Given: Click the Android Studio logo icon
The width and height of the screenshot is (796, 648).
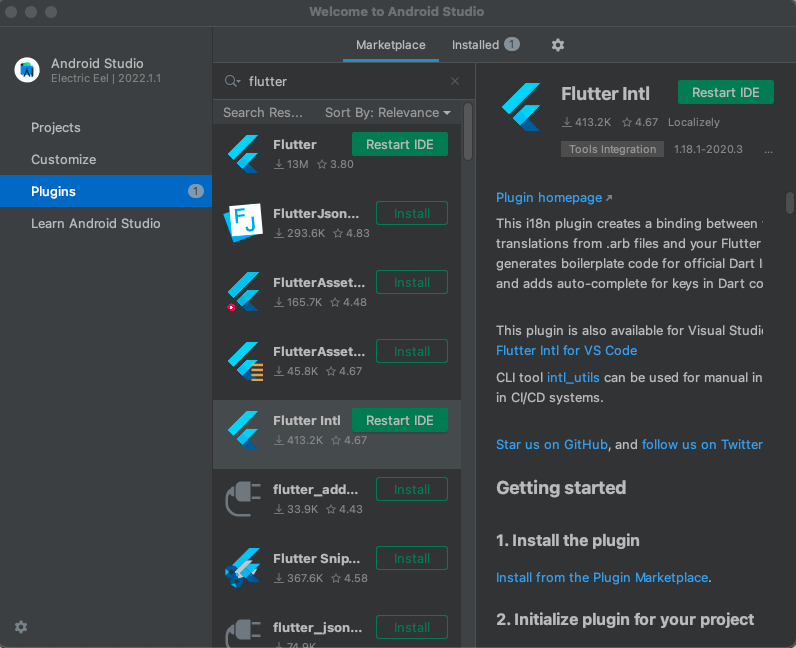Looking at the screenshot, I should [27, 70].
